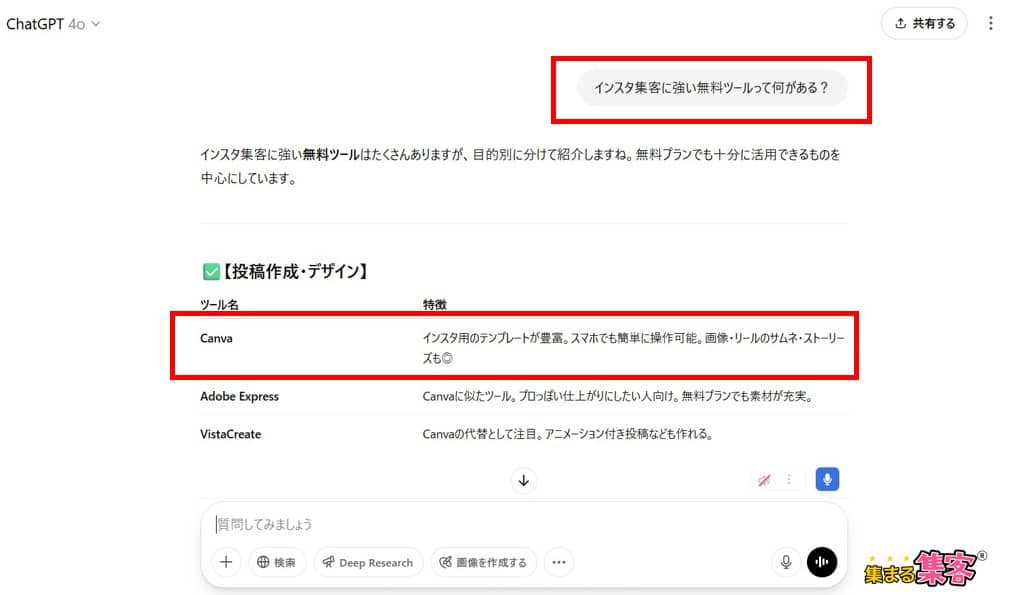Click the user message about インスタ集客 tools
Viewport: 1011px width, 595px height.
click(712, 88)
